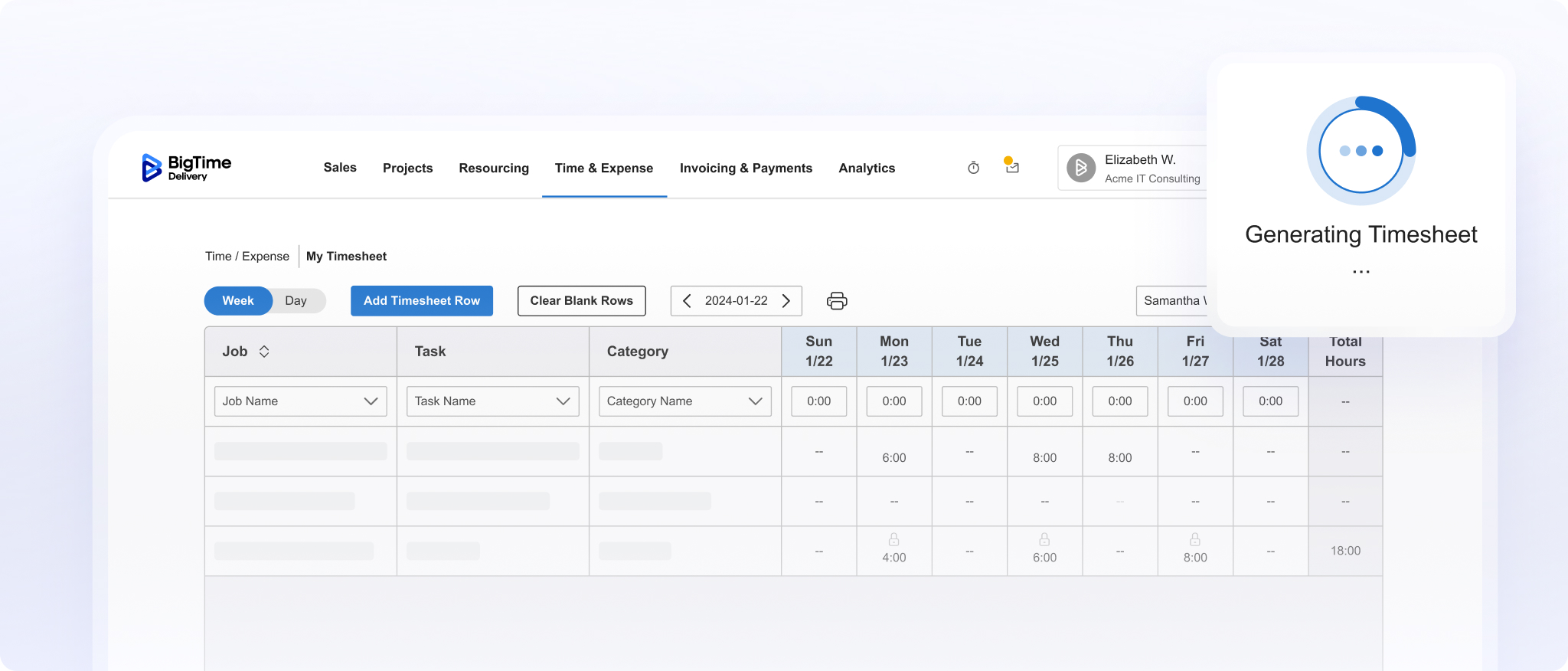The height and width of the screenshot is (671, 1568).
Task: Go to previous week arrow
Action: (x=687, y=301)
